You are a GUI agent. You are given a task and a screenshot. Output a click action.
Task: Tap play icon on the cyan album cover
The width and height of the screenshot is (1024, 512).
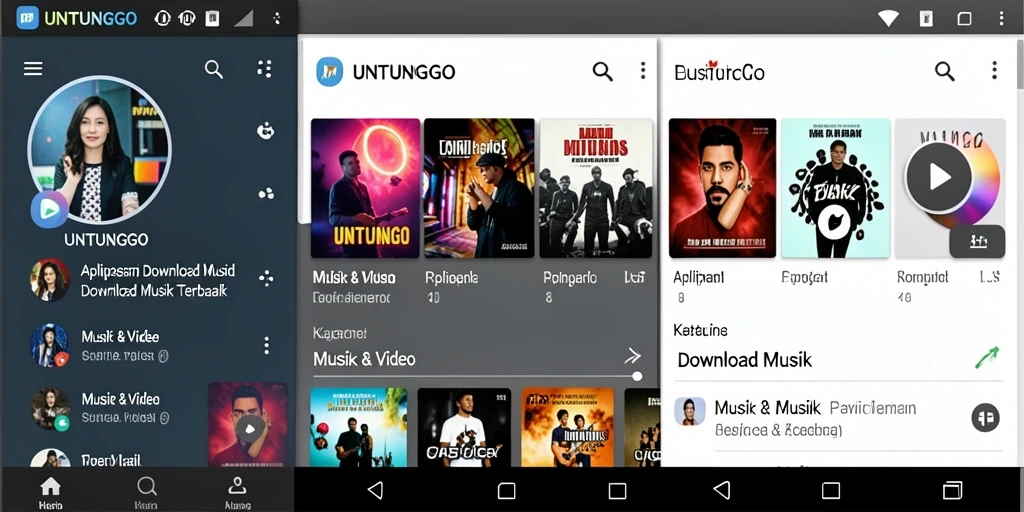pos(834,223)
